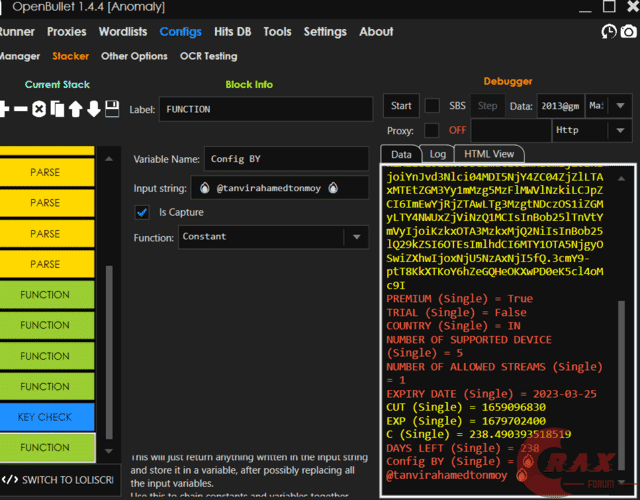Click the add block plus icon
The image size is (640, 500).
click(x=3, y=108)
